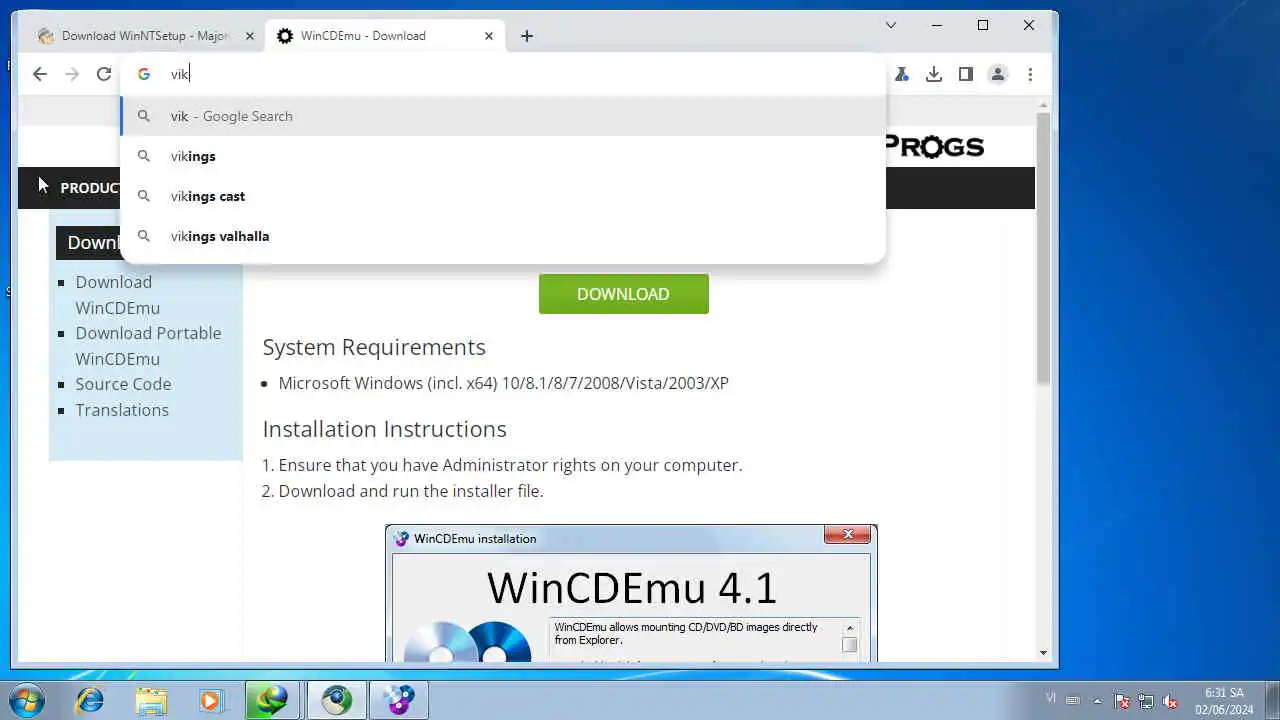
Task: Open the Windows Start orb
Action: pos(27,700)
